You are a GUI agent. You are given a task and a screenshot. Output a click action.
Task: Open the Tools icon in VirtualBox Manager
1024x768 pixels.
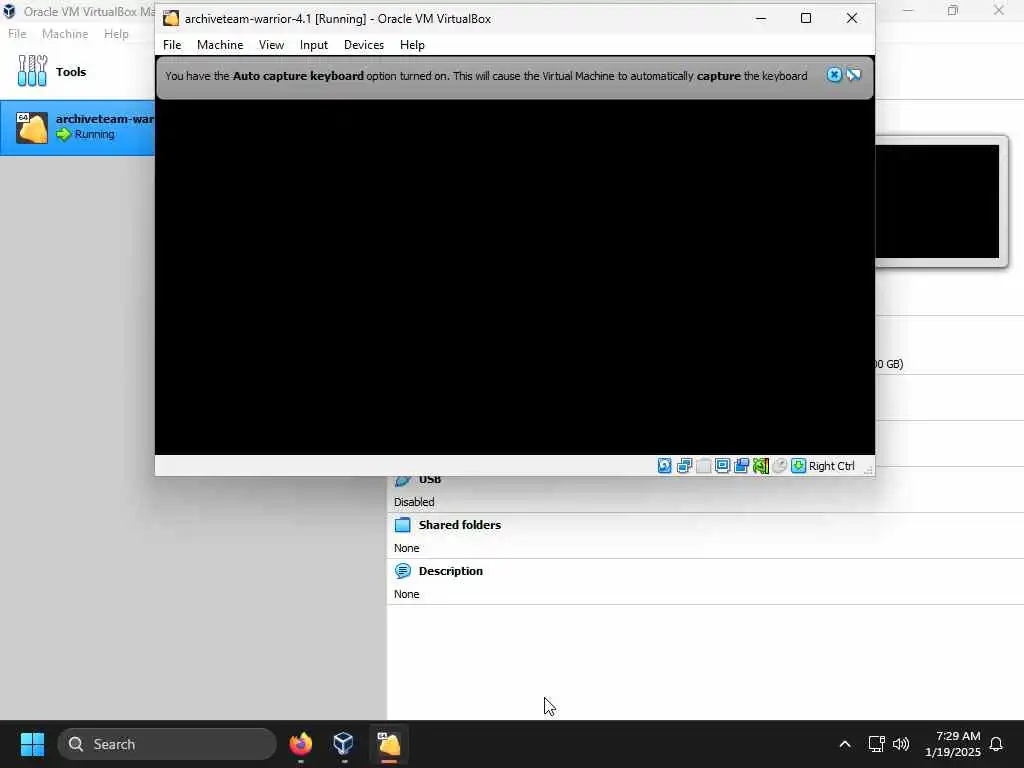pyautogui.click(x=32, y=71)
